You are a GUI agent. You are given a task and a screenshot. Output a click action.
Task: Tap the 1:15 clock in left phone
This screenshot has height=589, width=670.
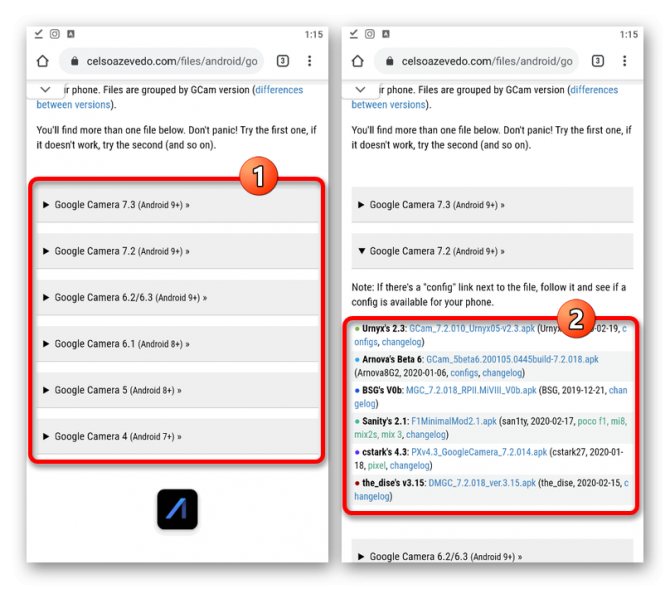(314, 34)
